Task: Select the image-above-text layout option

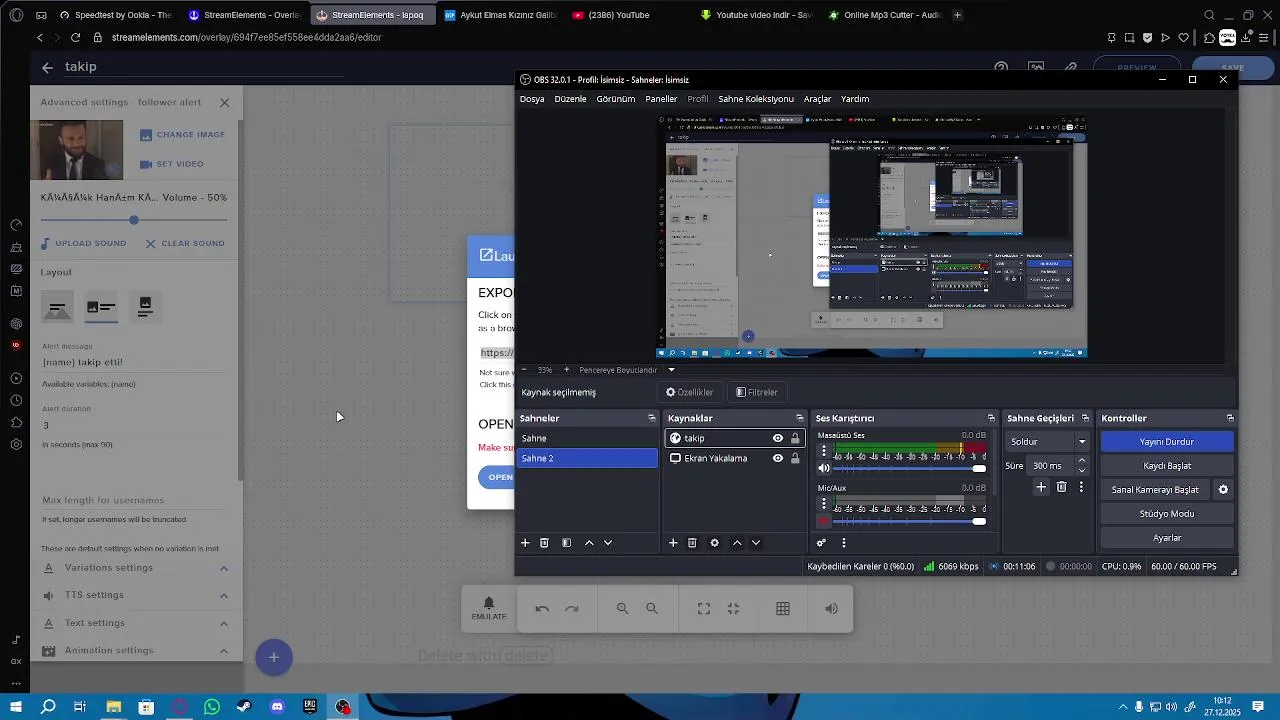Action: pos(145,307)
